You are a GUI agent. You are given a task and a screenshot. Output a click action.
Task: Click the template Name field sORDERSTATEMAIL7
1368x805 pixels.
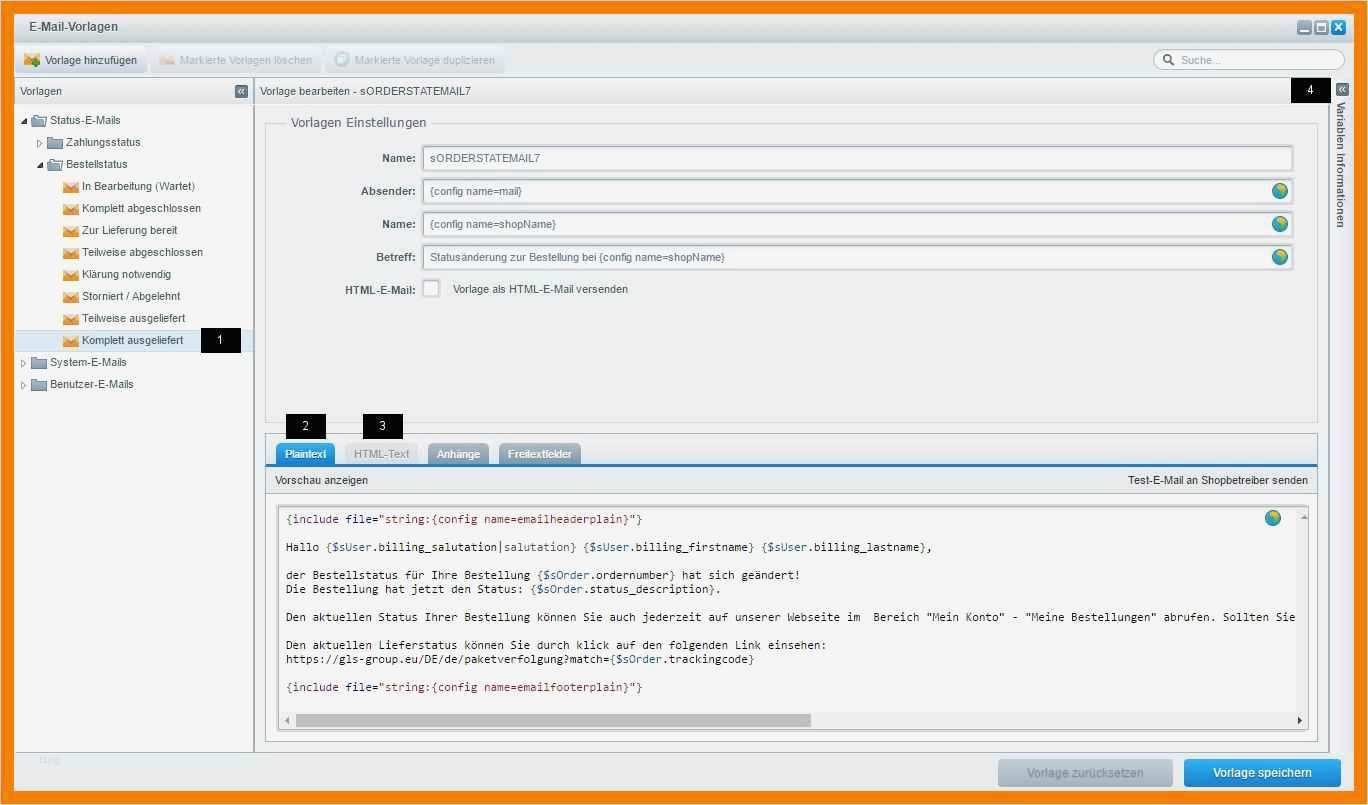coord(857,158)
